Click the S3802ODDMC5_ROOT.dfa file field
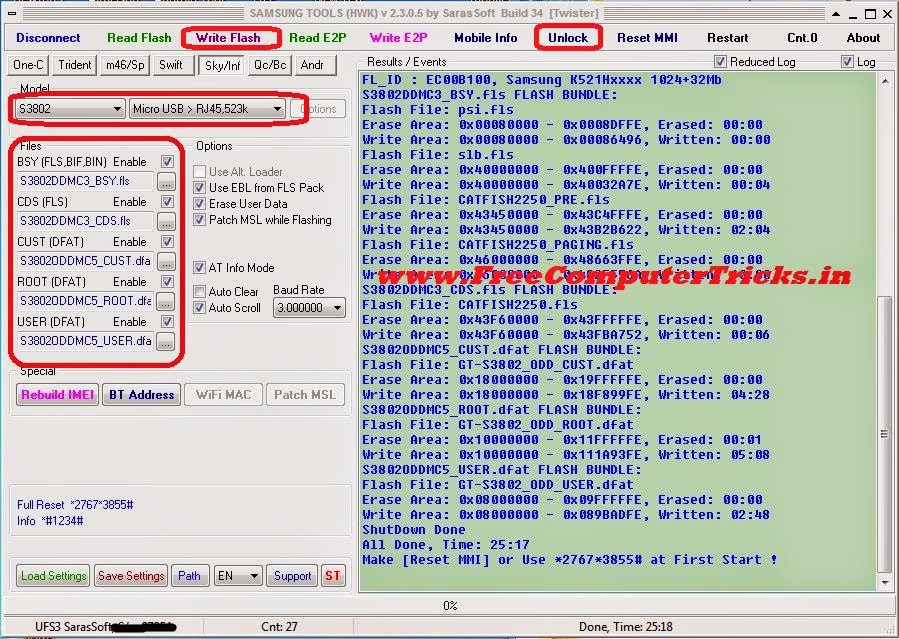The width and height of the screenshot is (899, 639). (x=85, y=301)
